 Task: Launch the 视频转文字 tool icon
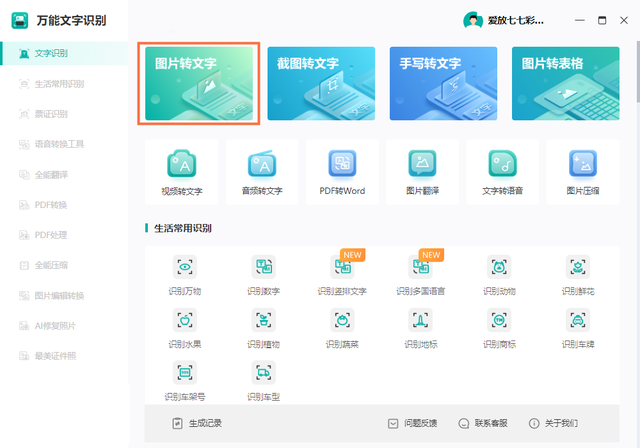click(182, 164)
